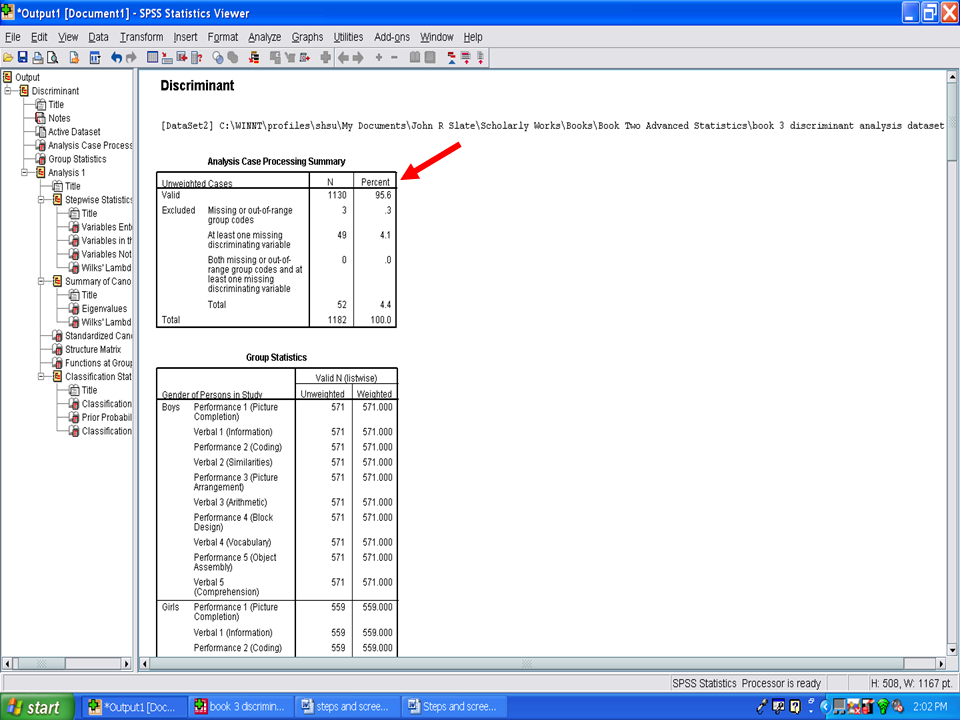This screenshot has width=960, height=720.
Task: Collapse the Analysis 1 outline branch
Action: (26, 173)
